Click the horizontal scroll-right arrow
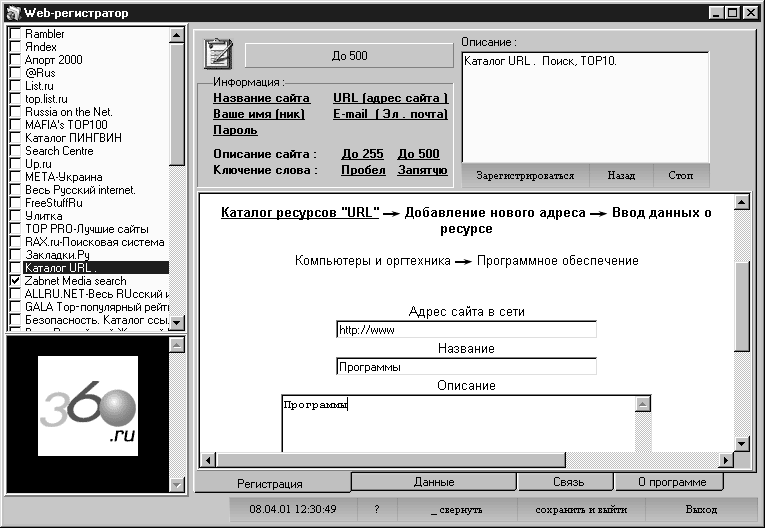The height and width of the screenshot is (528, 765). click(x=726, y=459)
